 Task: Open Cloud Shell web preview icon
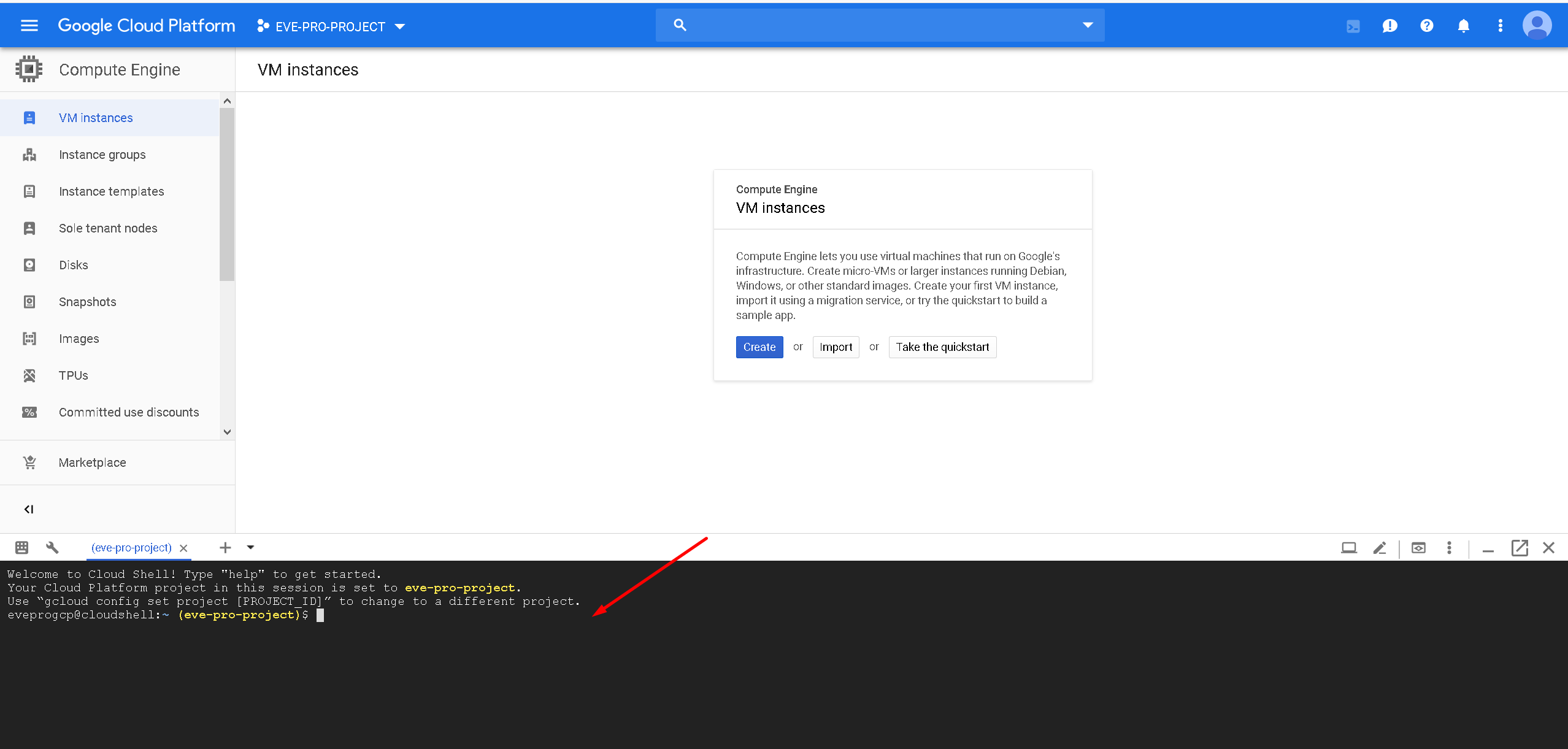(1418, 548)
